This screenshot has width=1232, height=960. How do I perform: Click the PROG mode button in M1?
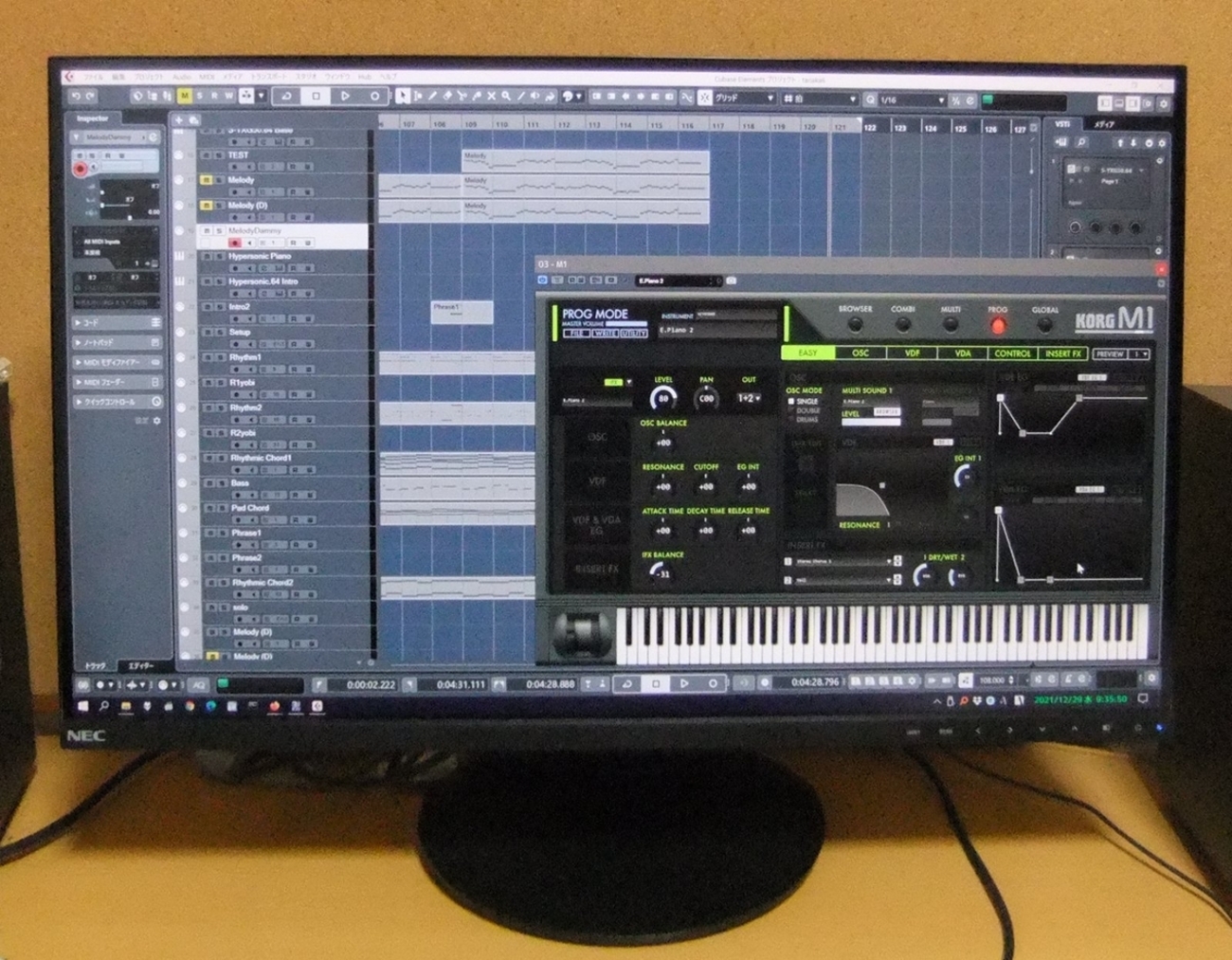click(997, 326)
